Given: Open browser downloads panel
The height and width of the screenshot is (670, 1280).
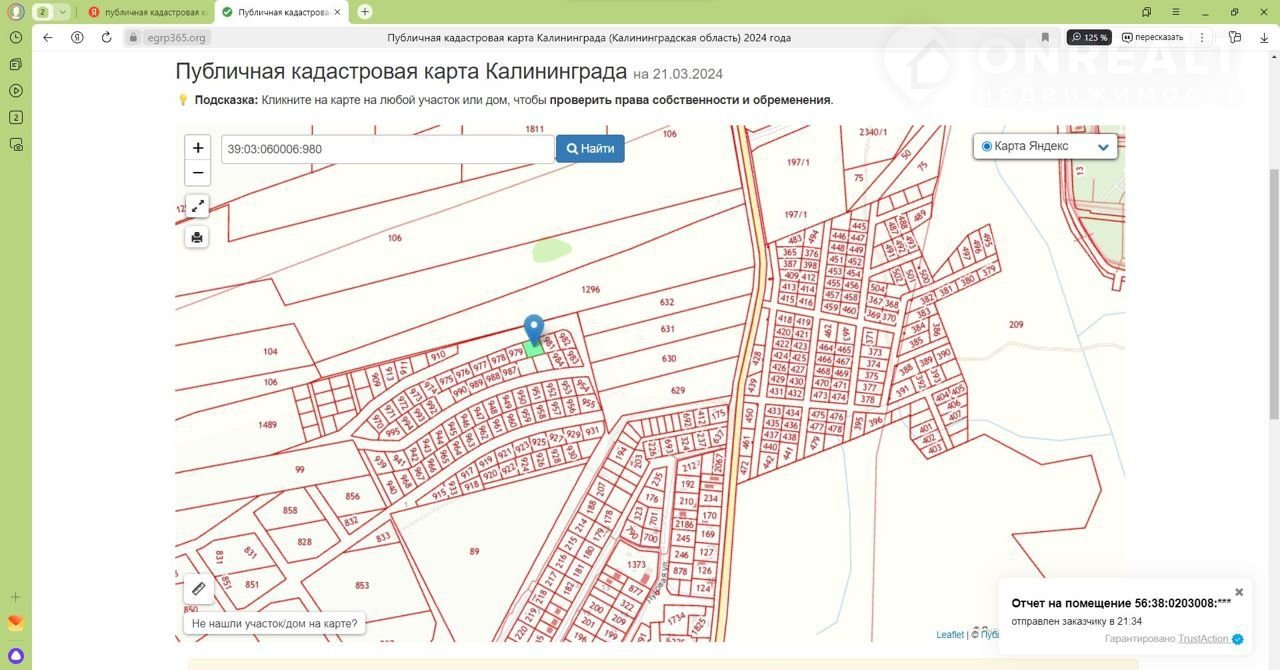Looking at the screenshot, I should 1264,37.
